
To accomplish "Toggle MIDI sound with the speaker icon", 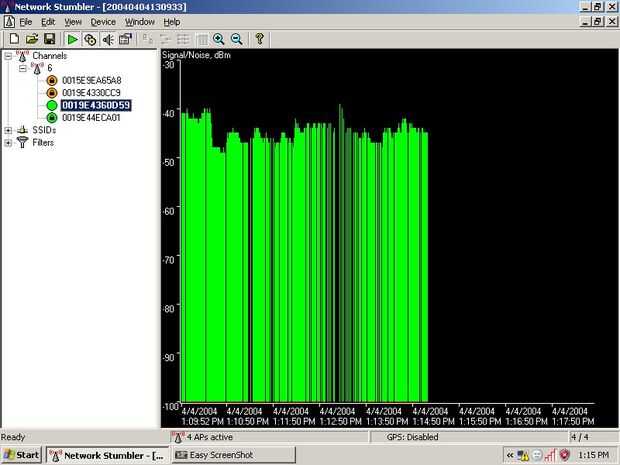I will [108, 39].
